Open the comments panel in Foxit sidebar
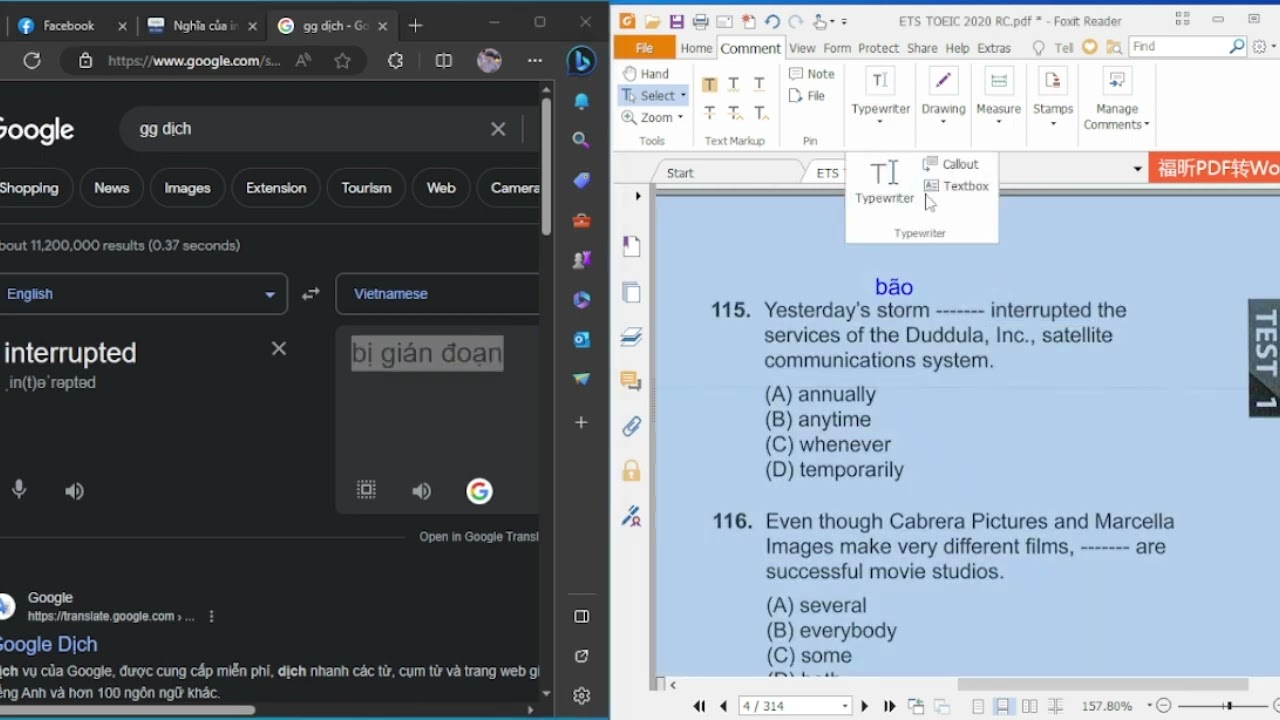The height and width of the screenshot is (720, 1280). (x=631, y=380)
